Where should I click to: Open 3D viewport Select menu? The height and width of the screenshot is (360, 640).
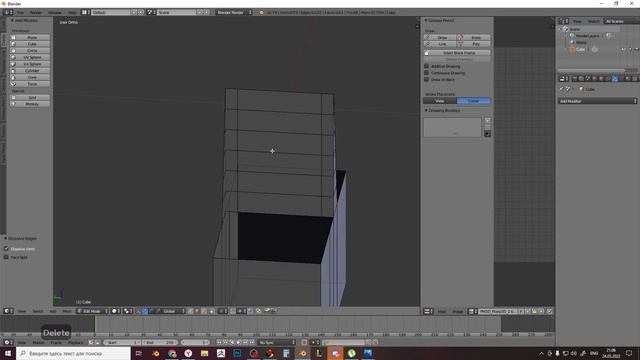click(x=38, y=311)
